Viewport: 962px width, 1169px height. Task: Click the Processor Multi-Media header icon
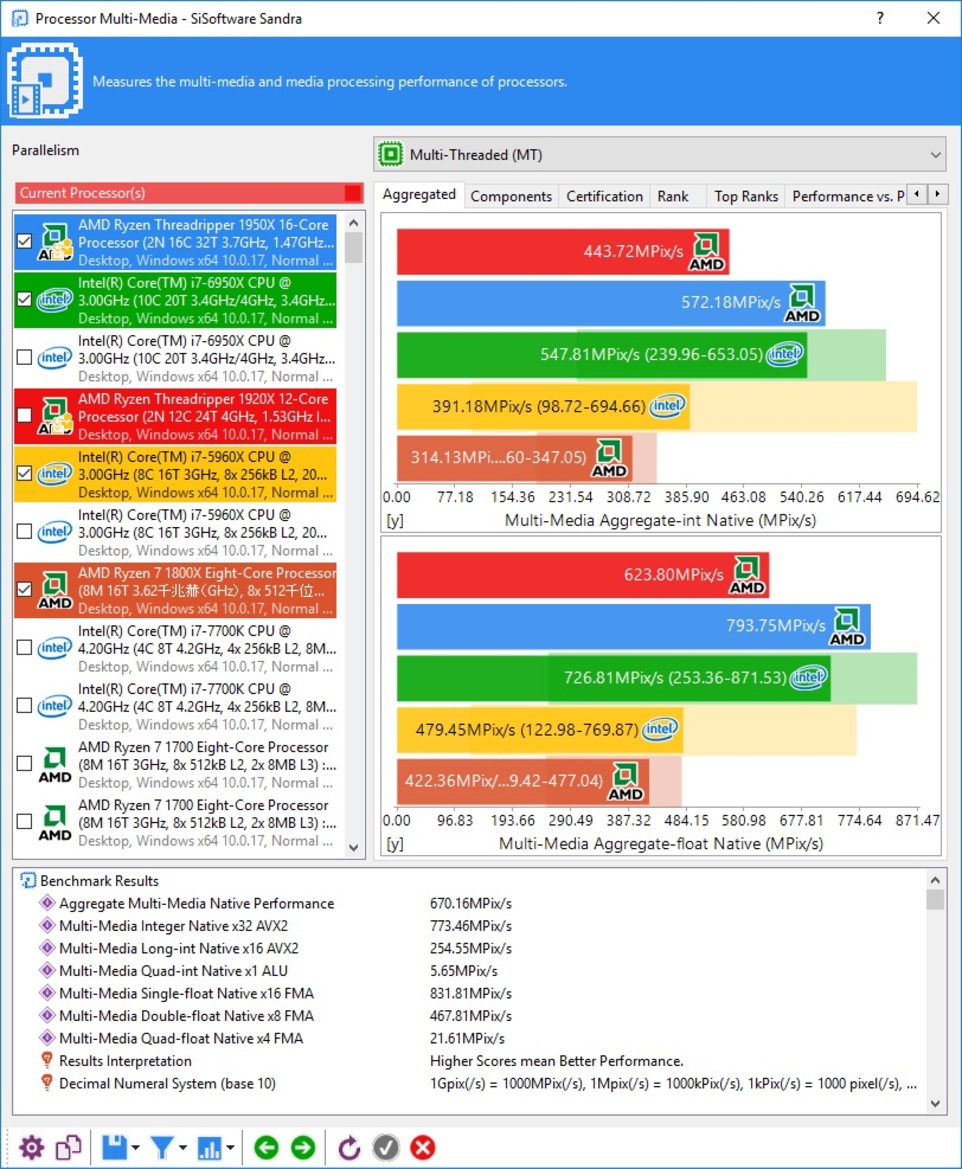pos(45,80)
